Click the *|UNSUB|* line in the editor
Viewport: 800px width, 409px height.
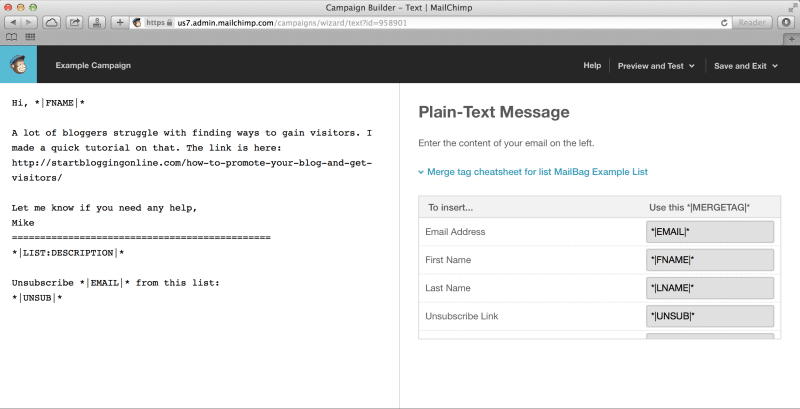(x=37, y=298)
